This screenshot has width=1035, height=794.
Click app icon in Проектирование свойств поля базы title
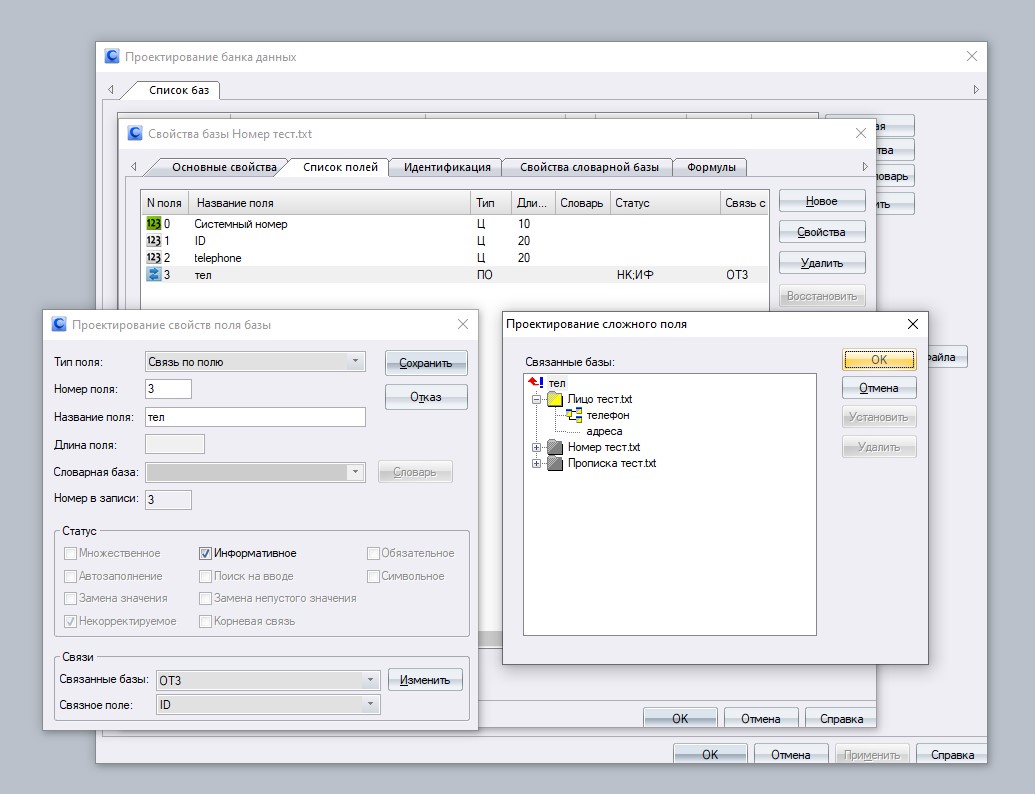point(59,324)
